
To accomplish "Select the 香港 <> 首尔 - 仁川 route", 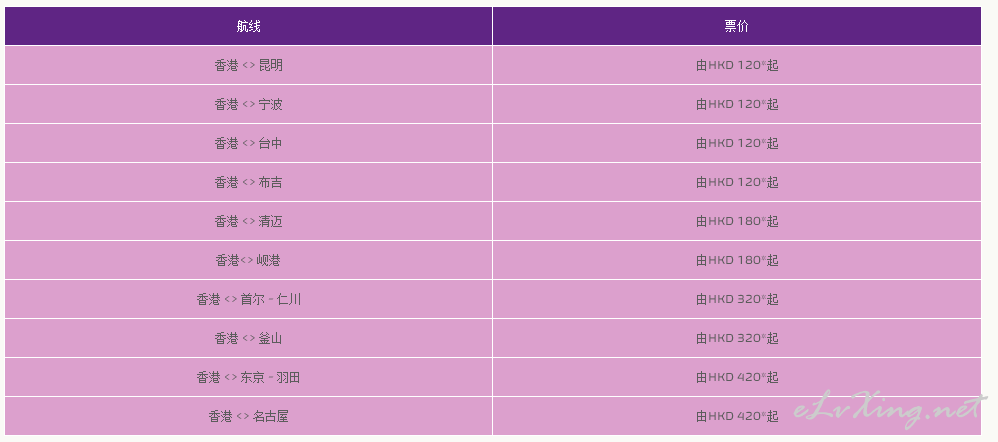I will pos(248,299).
